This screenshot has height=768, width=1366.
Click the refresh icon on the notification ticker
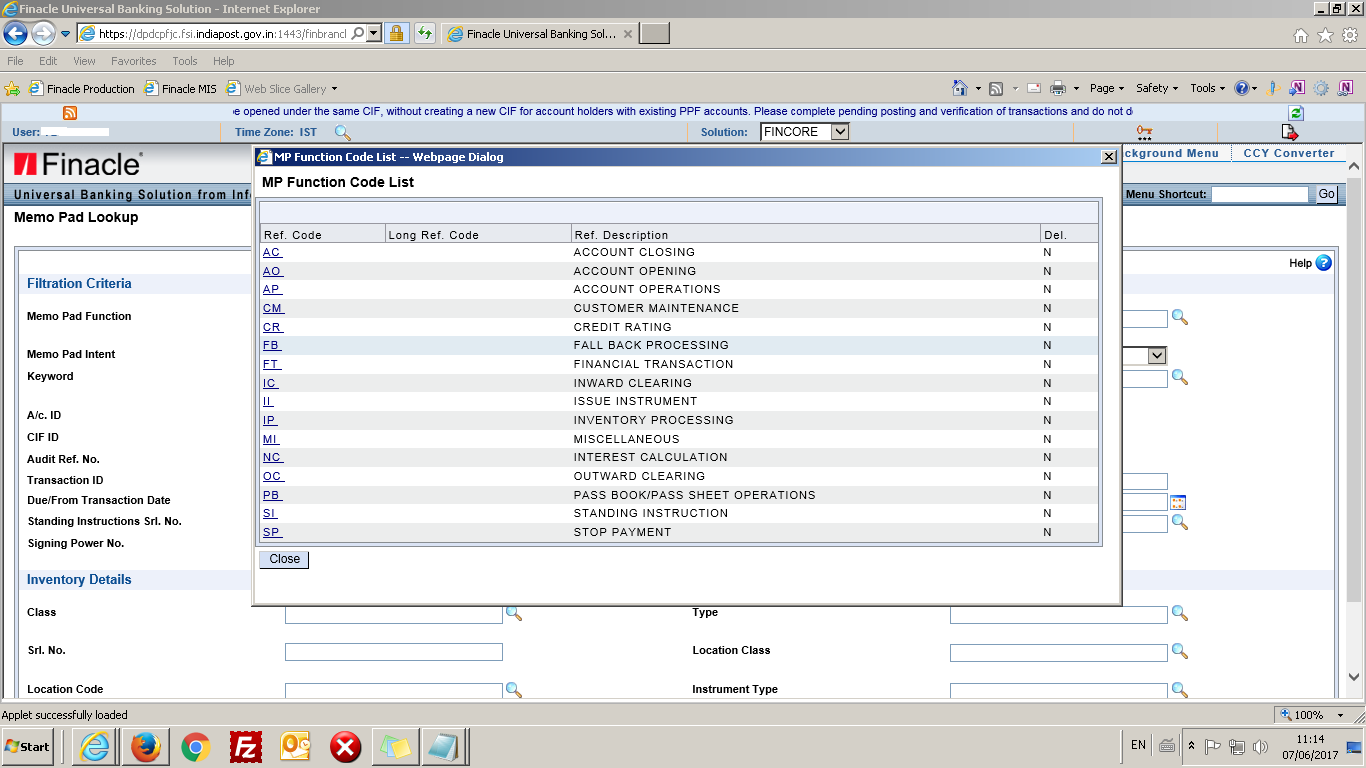pyautogui.click(x=1296, y=111)
